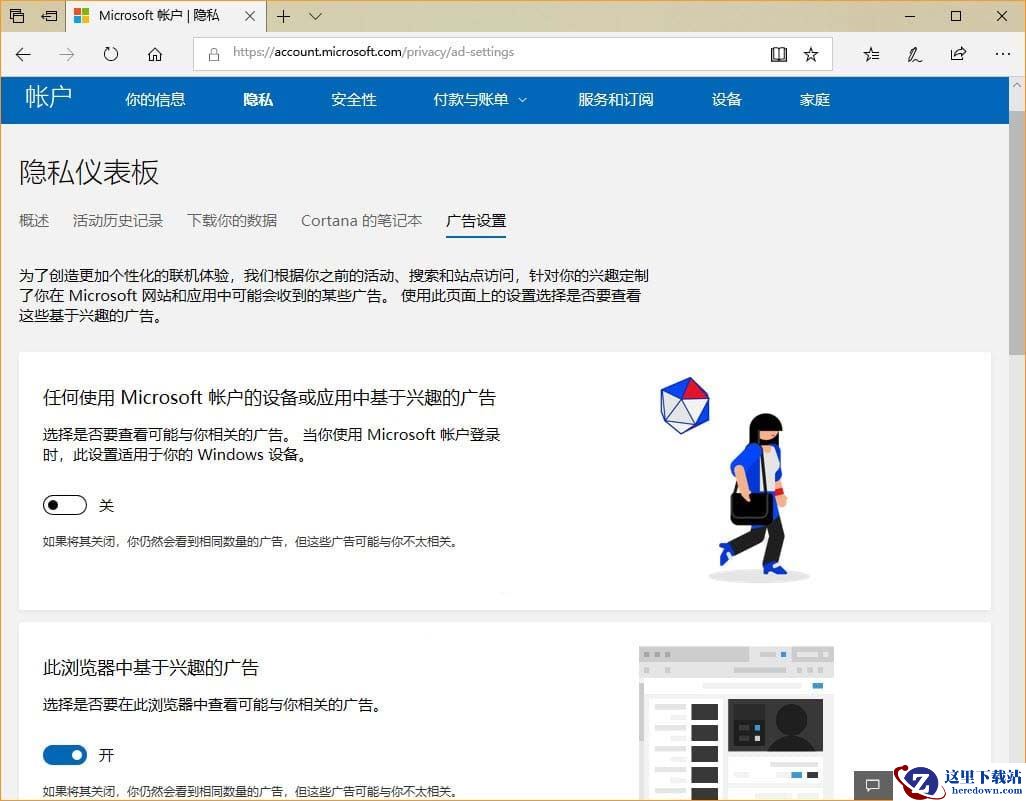Click the browser back arrow

(24, 54)
